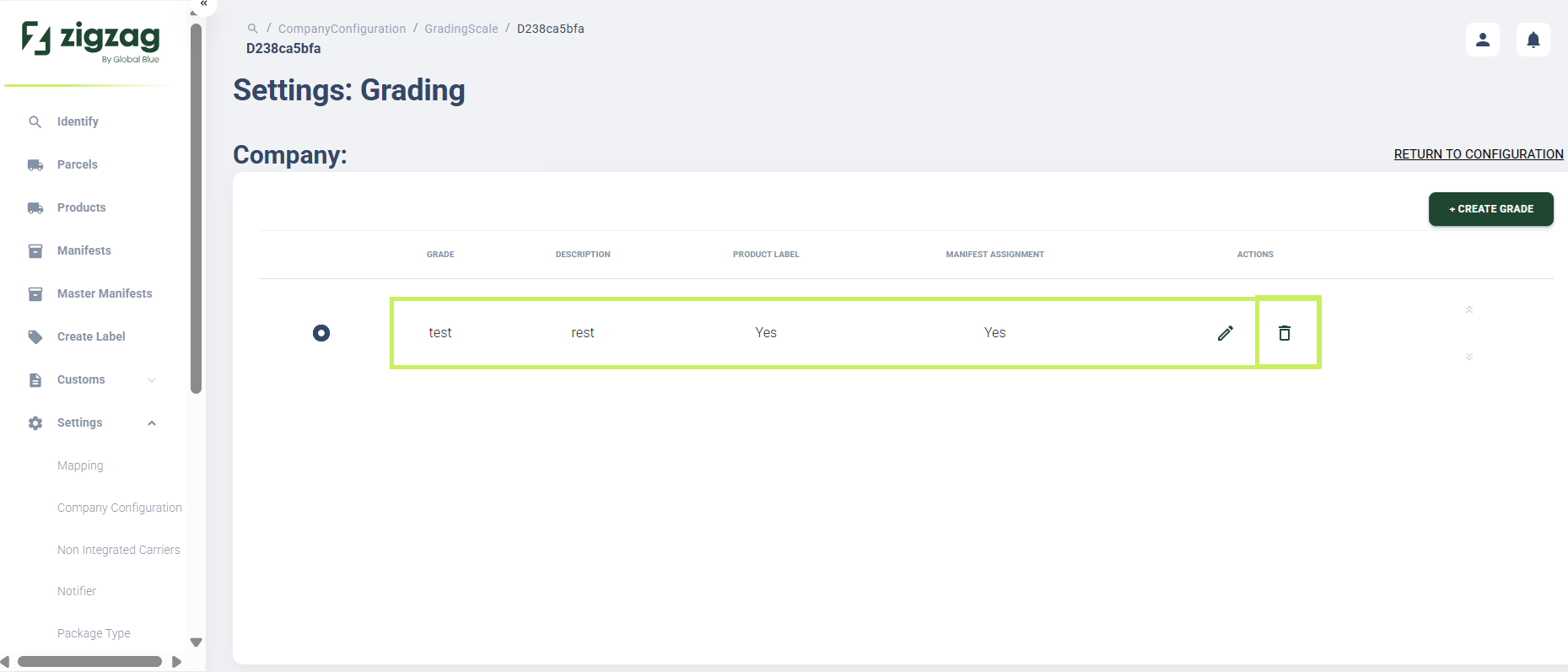Viewport: 1568px width, 672px height.
Task: Collapse the Settings menu section
Action: pyautogui.click(x=152, y=423)
